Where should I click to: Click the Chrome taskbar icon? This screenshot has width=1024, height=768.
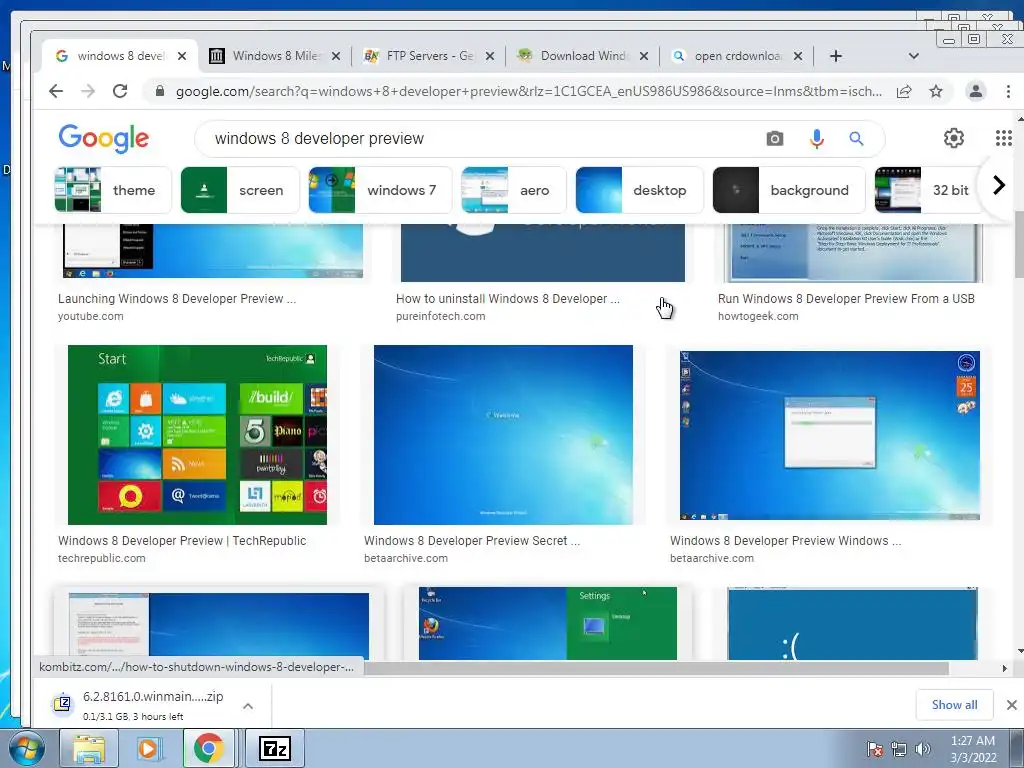pyautogui.click(x=209, y=748)
